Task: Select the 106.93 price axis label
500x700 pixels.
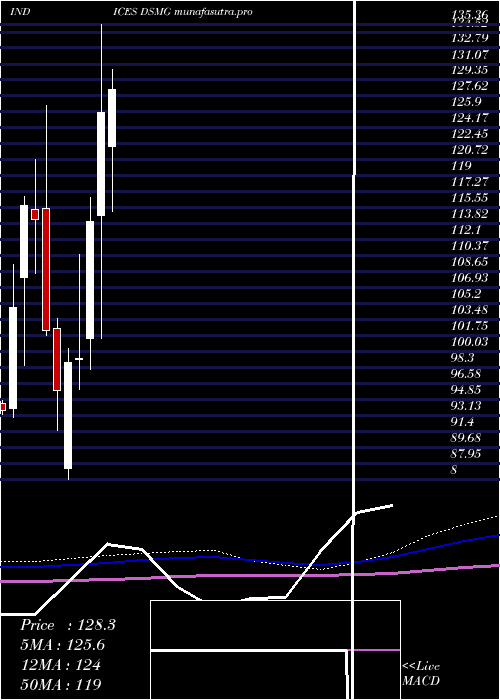Action: [469, 278]
